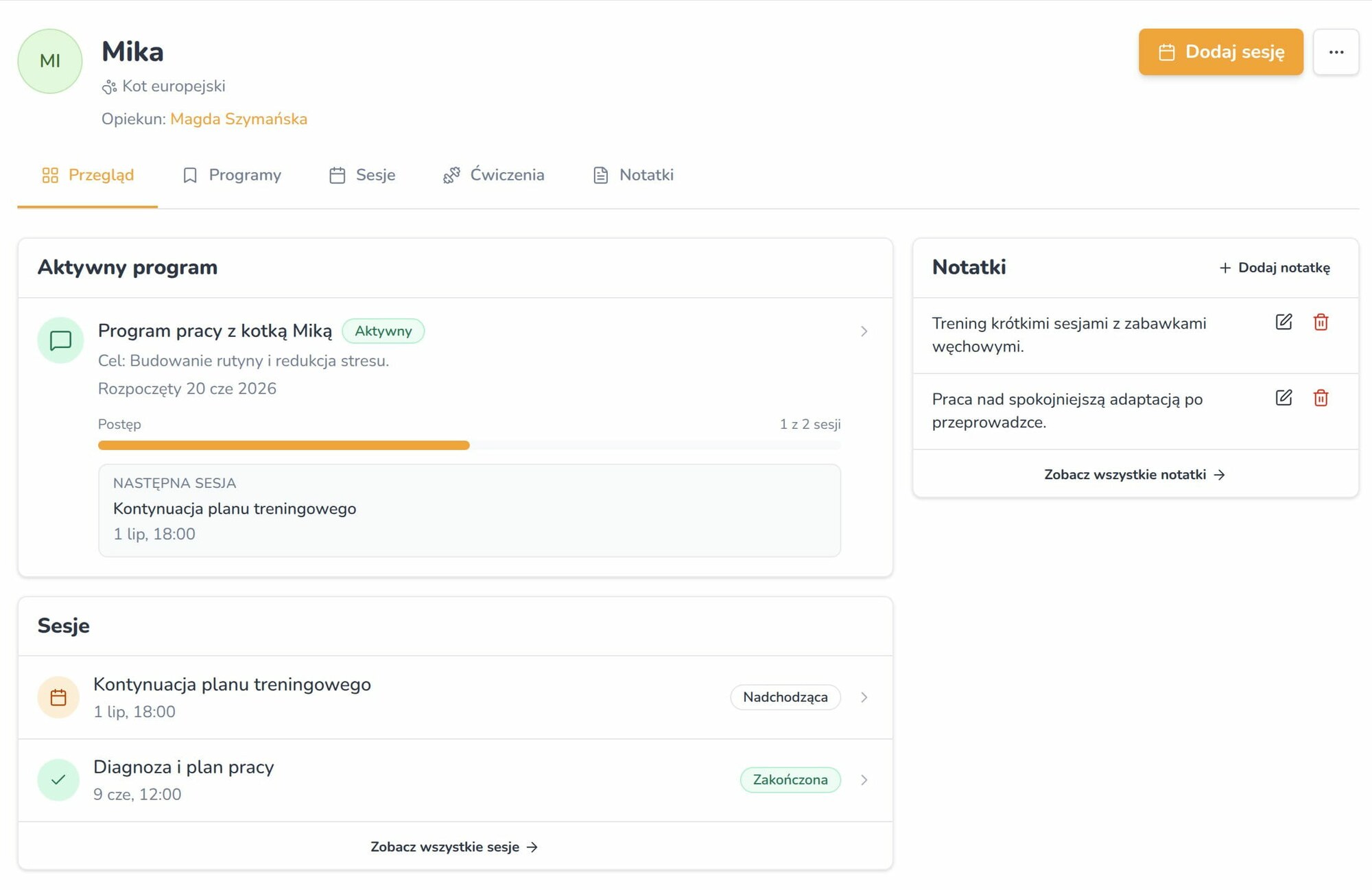Click the chat icon of Program pracy z kotką Miką
The image size is (1372, 890).
click(60, 340)
